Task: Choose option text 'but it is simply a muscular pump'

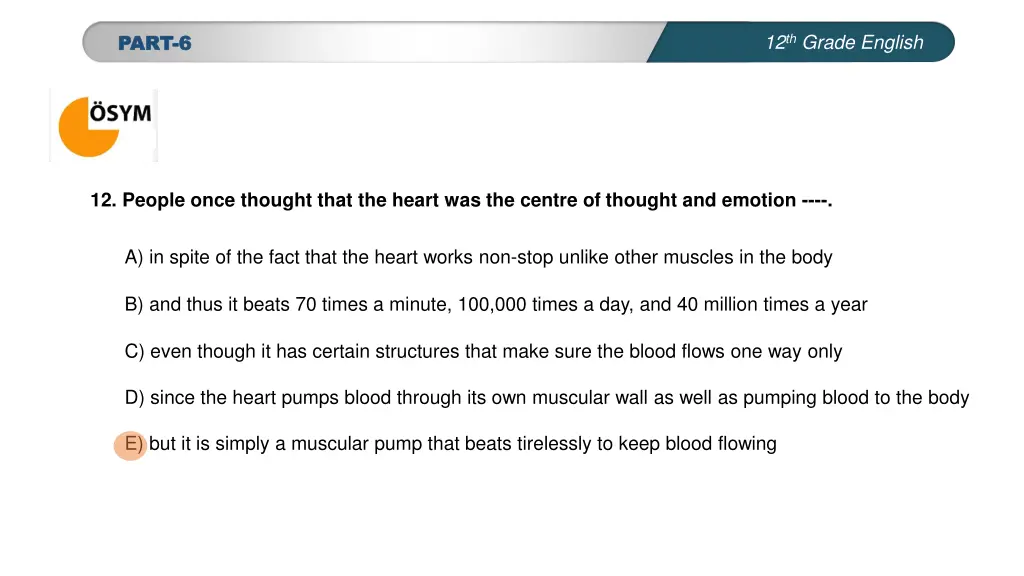Action: click(x=462, y=444)
